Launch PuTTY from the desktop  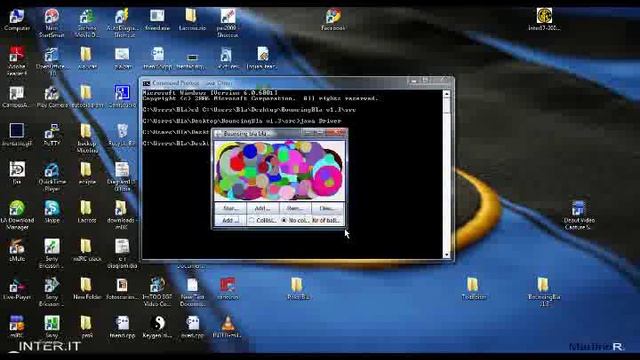click(52, 135)
